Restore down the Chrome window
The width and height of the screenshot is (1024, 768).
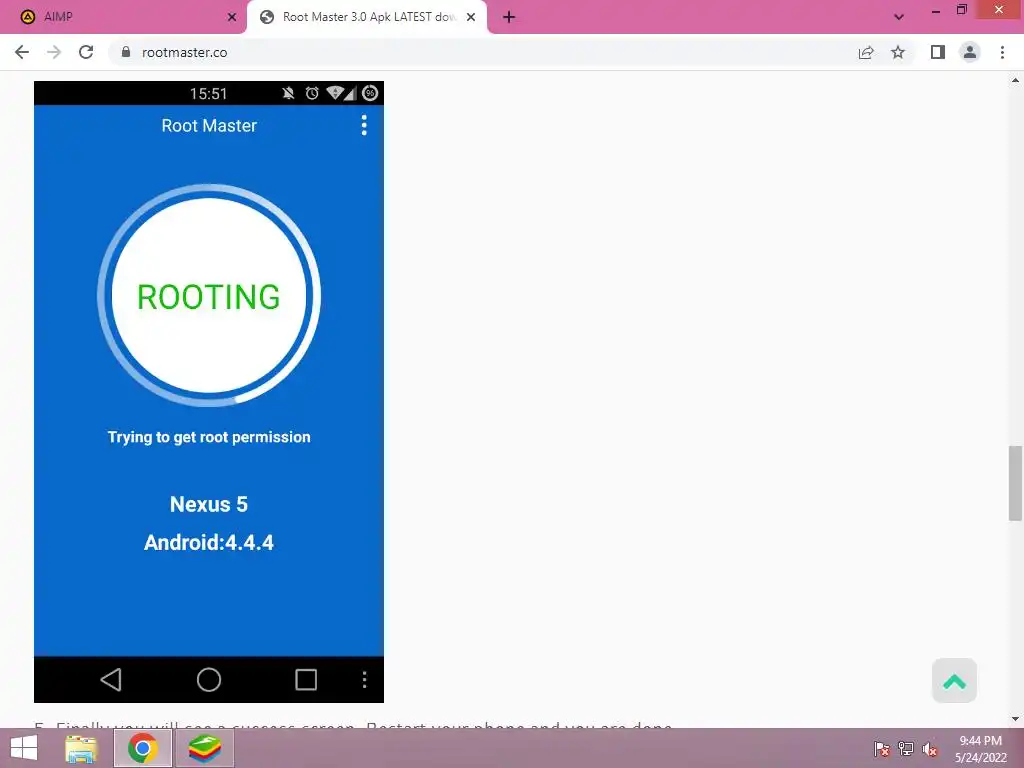coord(961,10)
